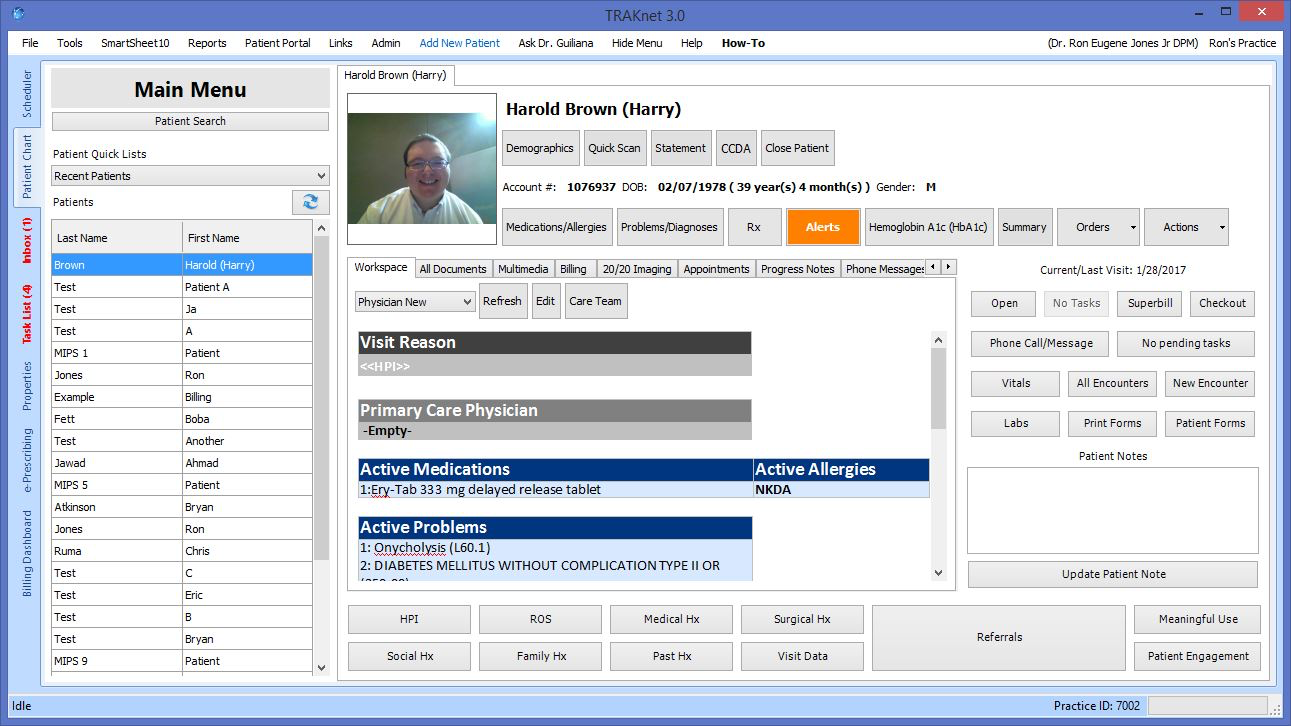Click the Care Team button

coord(595,301)
